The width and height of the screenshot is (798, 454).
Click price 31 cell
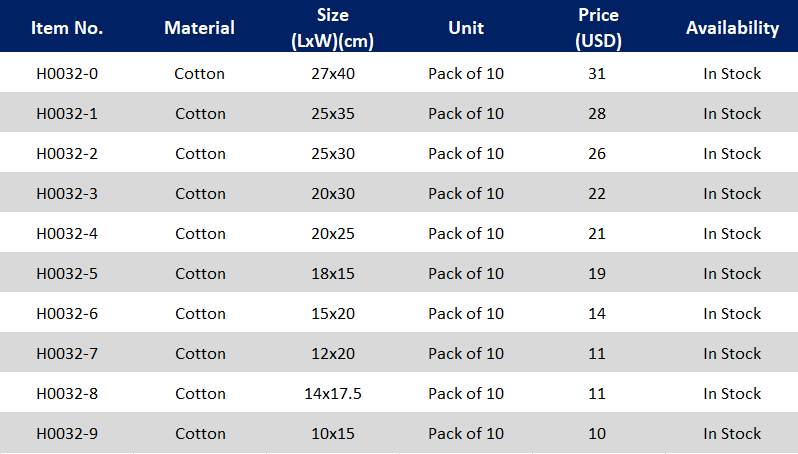tap(597, 74)
